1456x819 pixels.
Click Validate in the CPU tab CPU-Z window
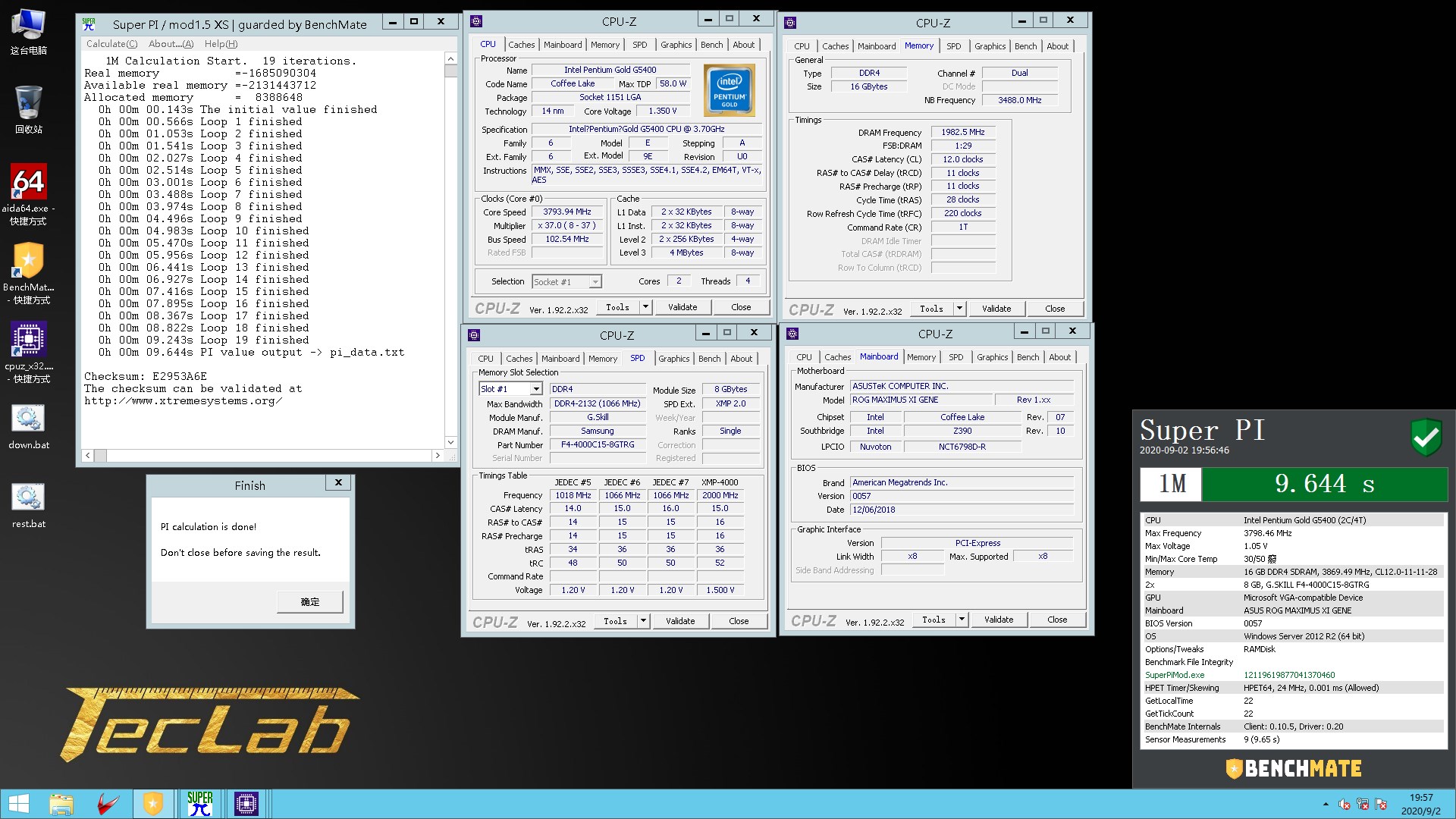(x=682, y=307)
